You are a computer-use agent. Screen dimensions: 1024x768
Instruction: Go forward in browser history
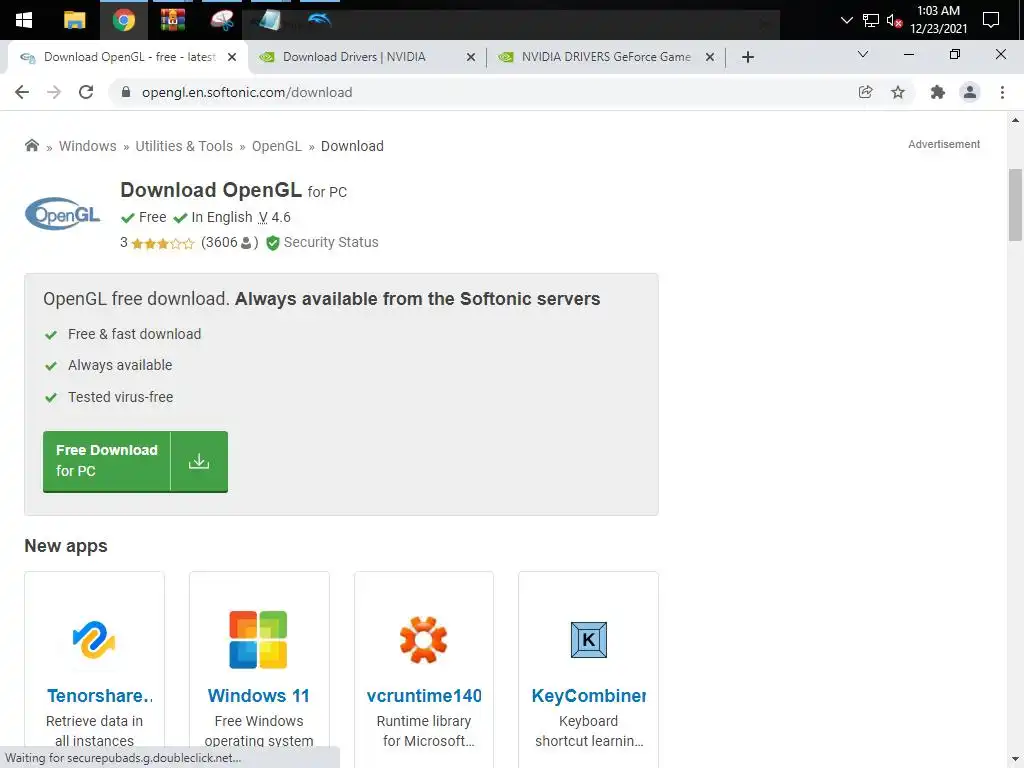(x=54, y=92)
